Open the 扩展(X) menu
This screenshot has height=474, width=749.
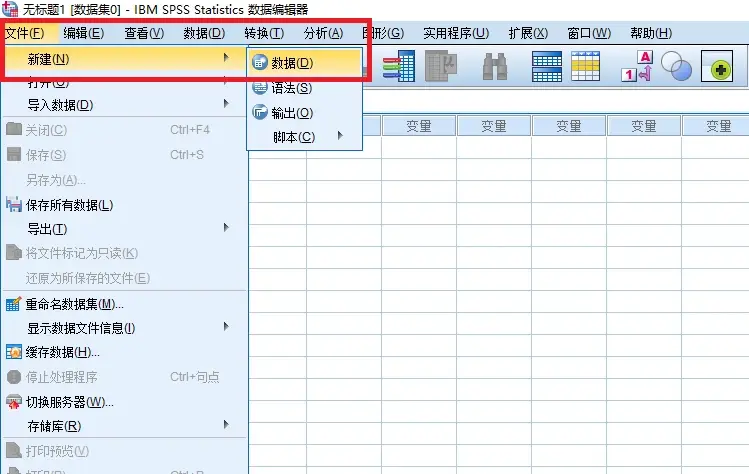[528, 33]
